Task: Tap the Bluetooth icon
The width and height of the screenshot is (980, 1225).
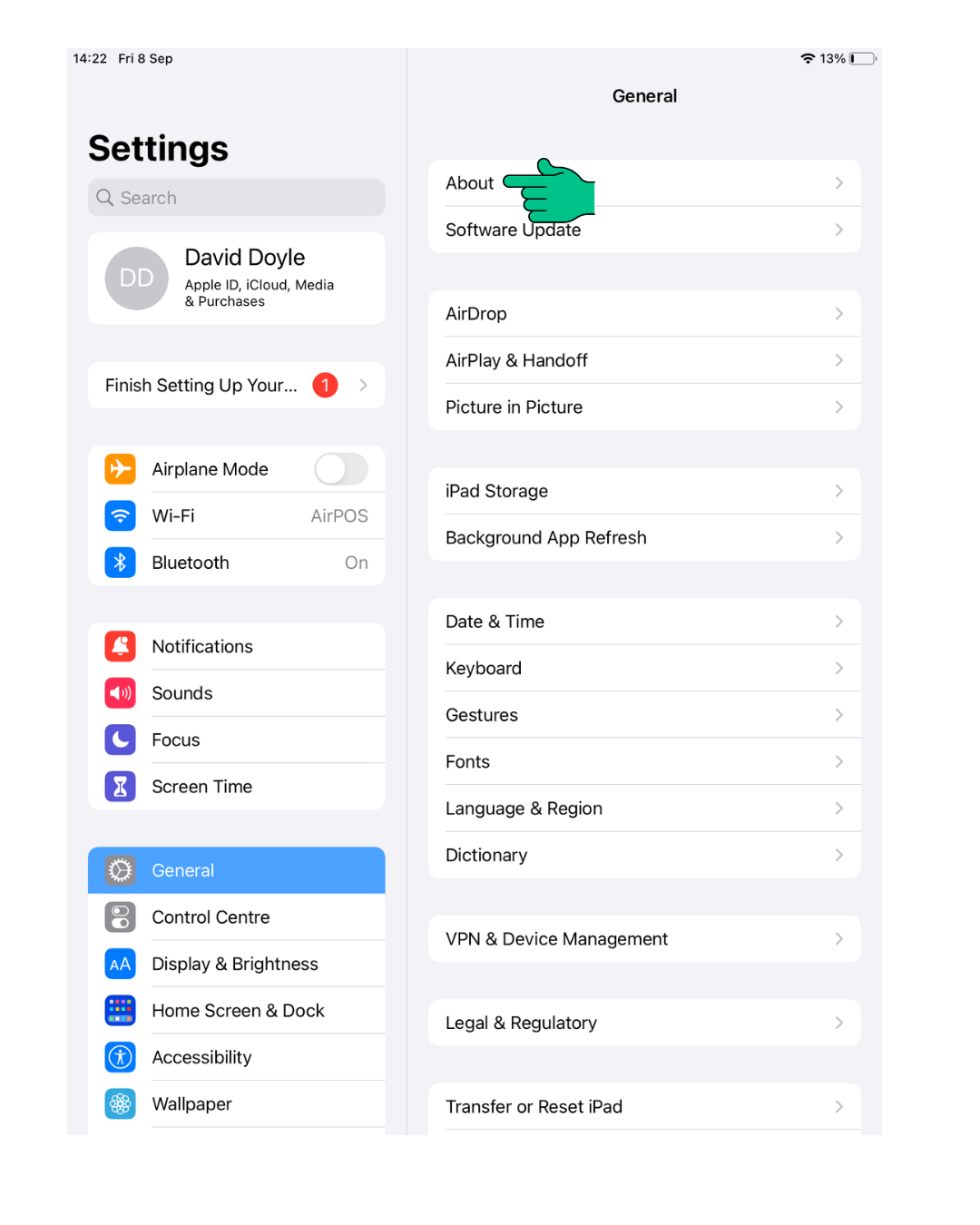Action: pyautogui.click(x=120, y=563)
